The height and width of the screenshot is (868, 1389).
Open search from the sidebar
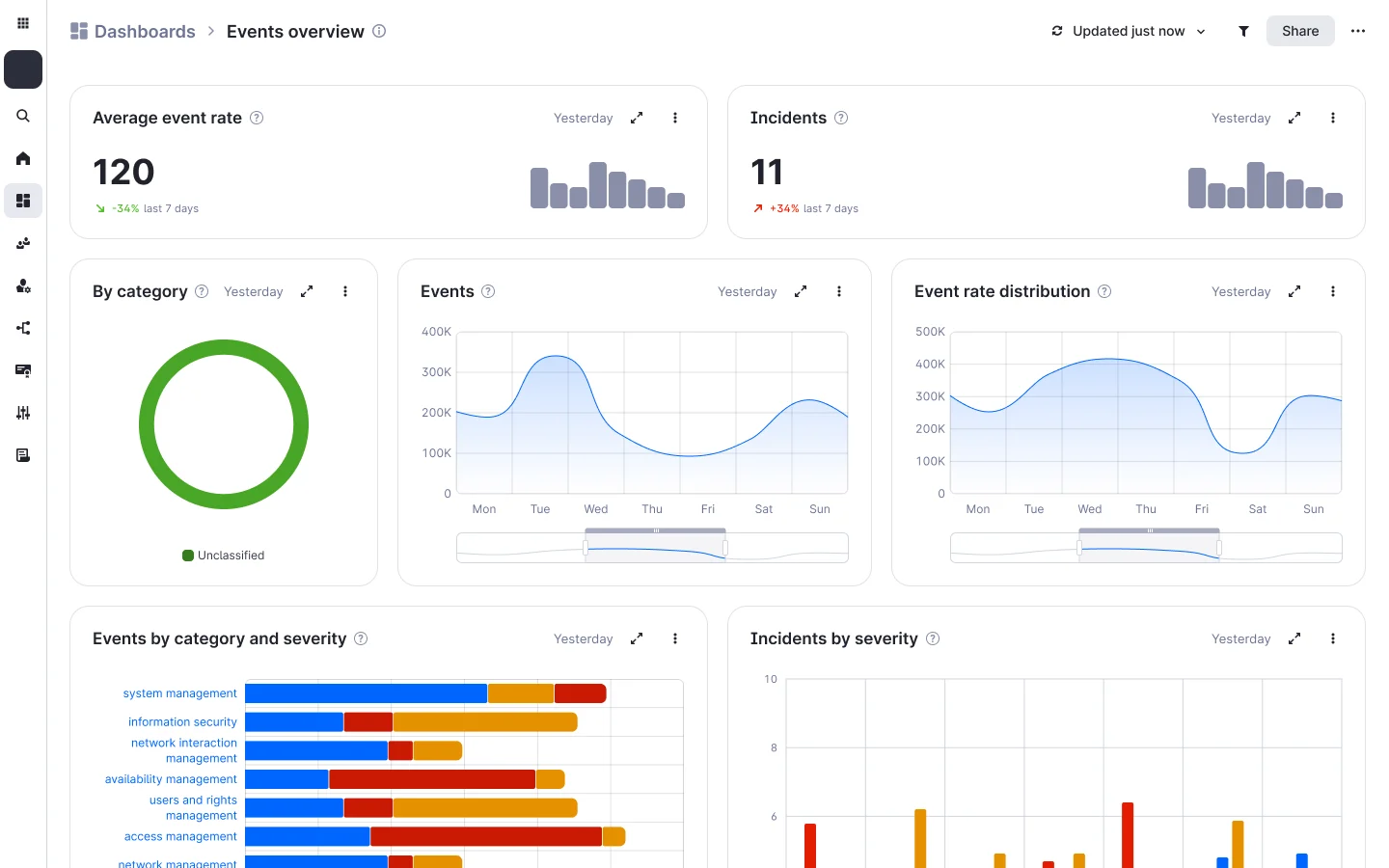[23, 116]
